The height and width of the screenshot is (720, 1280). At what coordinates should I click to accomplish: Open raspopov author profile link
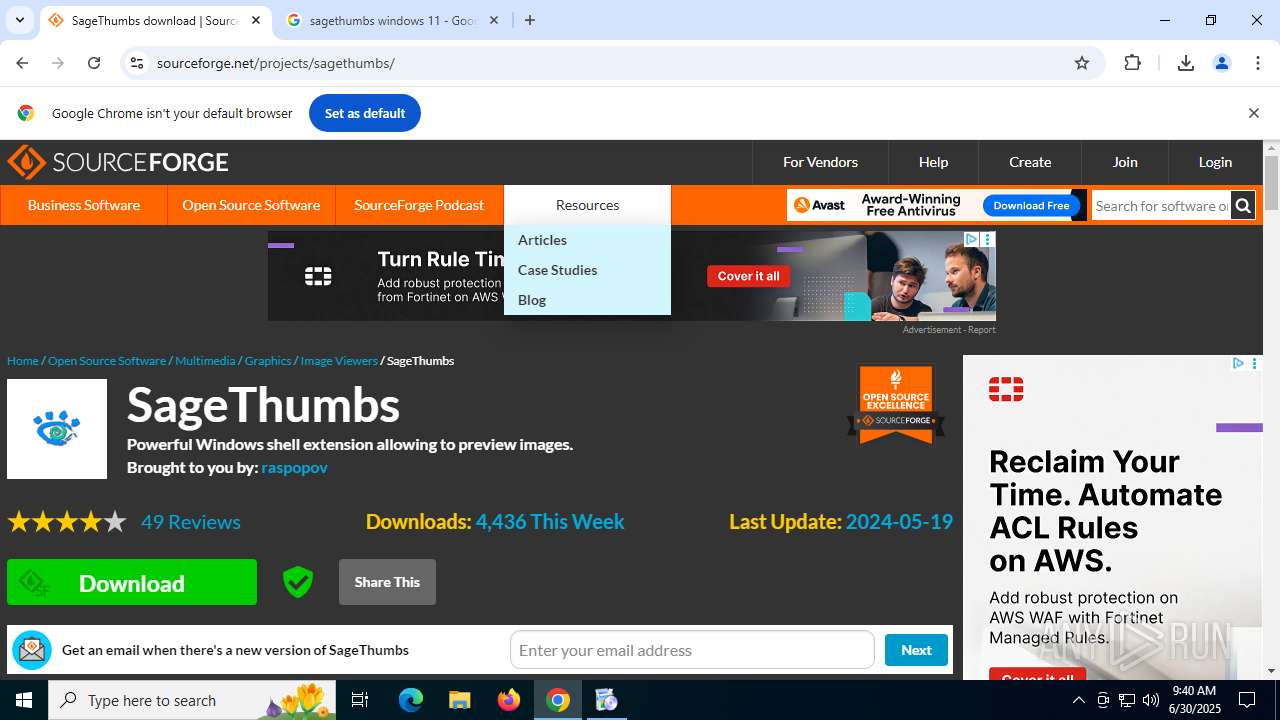point(294,467)
